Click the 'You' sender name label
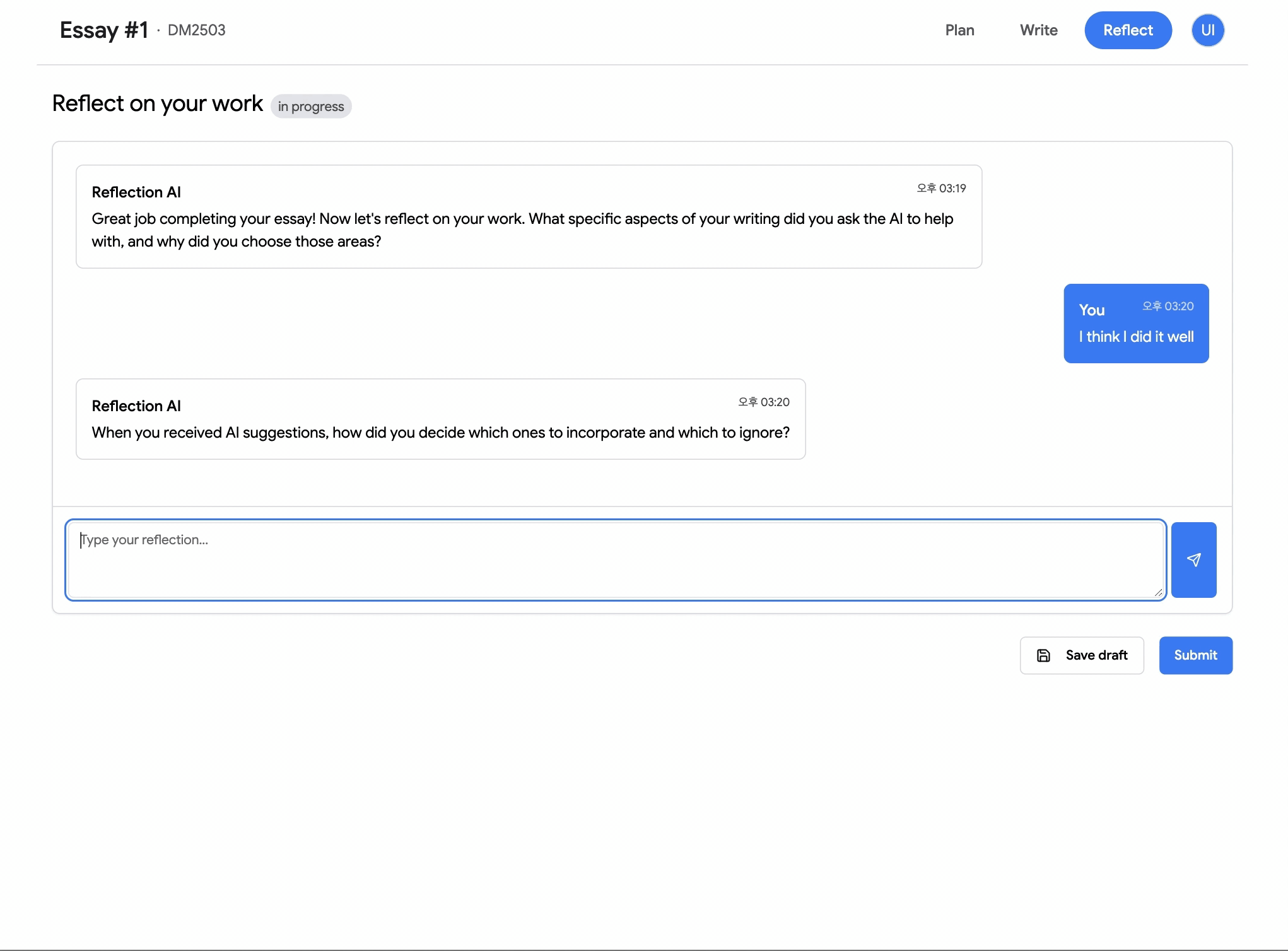Viewport: 1288px width, 951px height. (x=1092, y=310)
